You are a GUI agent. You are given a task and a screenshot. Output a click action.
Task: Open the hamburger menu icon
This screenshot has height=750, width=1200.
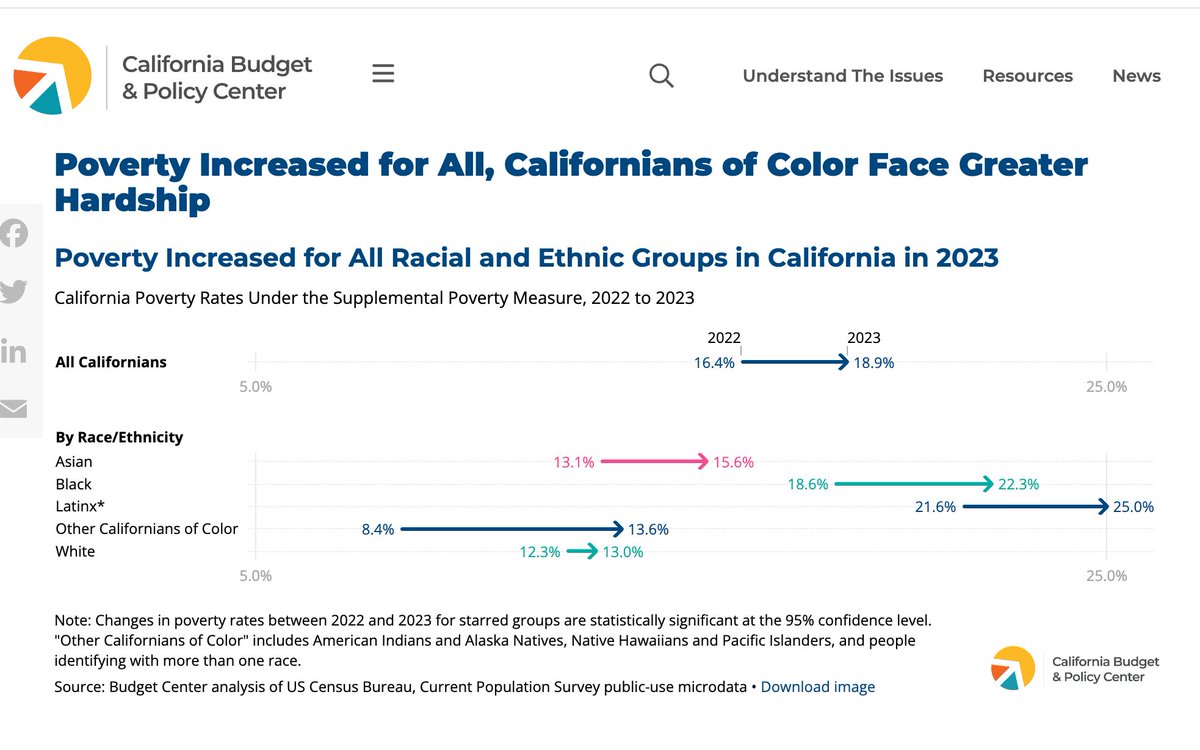[383, 74]
